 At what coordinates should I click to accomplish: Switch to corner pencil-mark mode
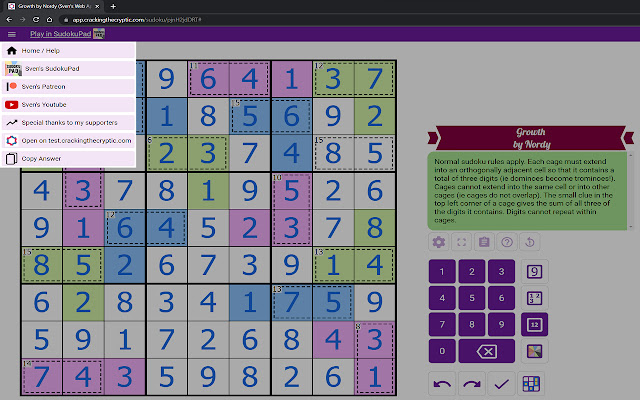[x=534, y=298]
